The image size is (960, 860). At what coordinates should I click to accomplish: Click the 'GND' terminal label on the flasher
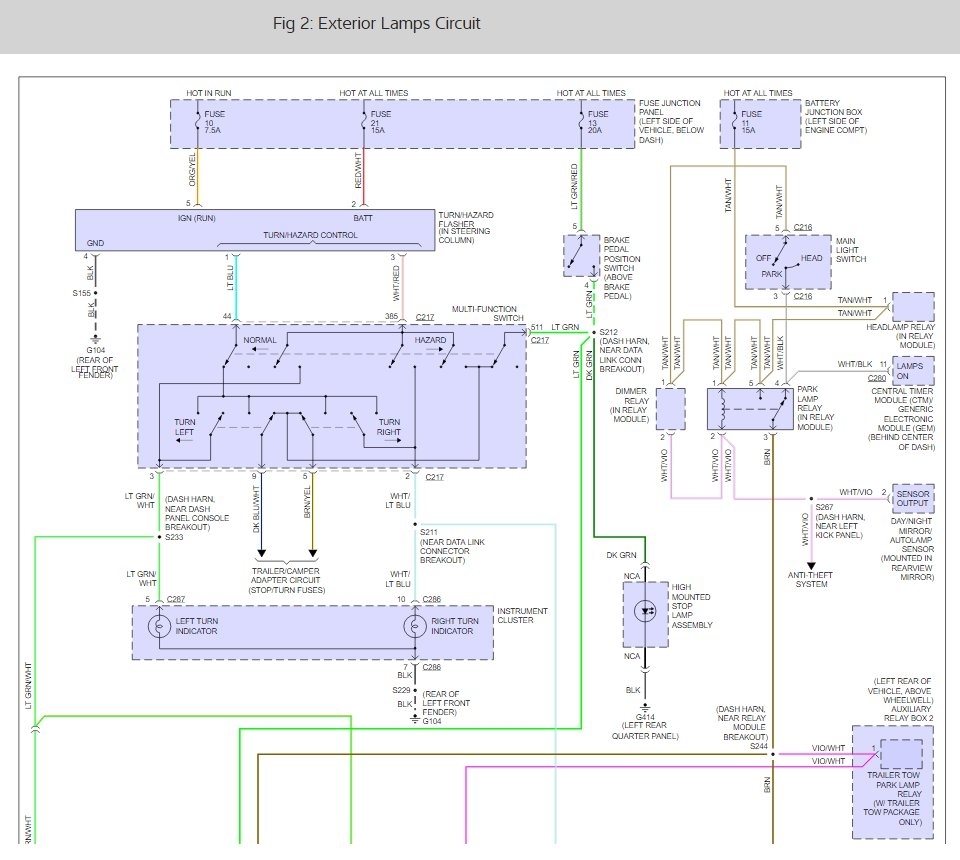pyautogui.click(x=96, y=243)
